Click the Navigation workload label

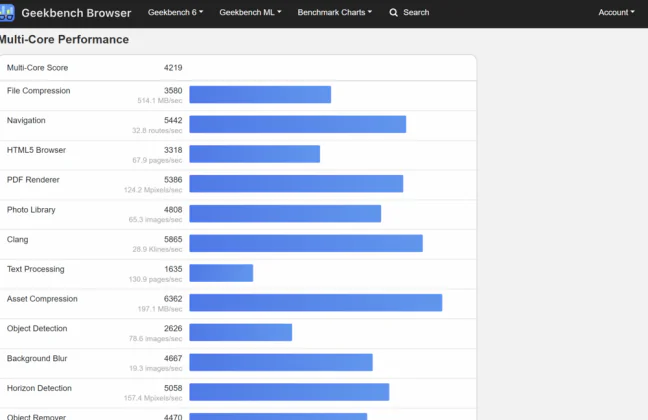tap(26, 120)
